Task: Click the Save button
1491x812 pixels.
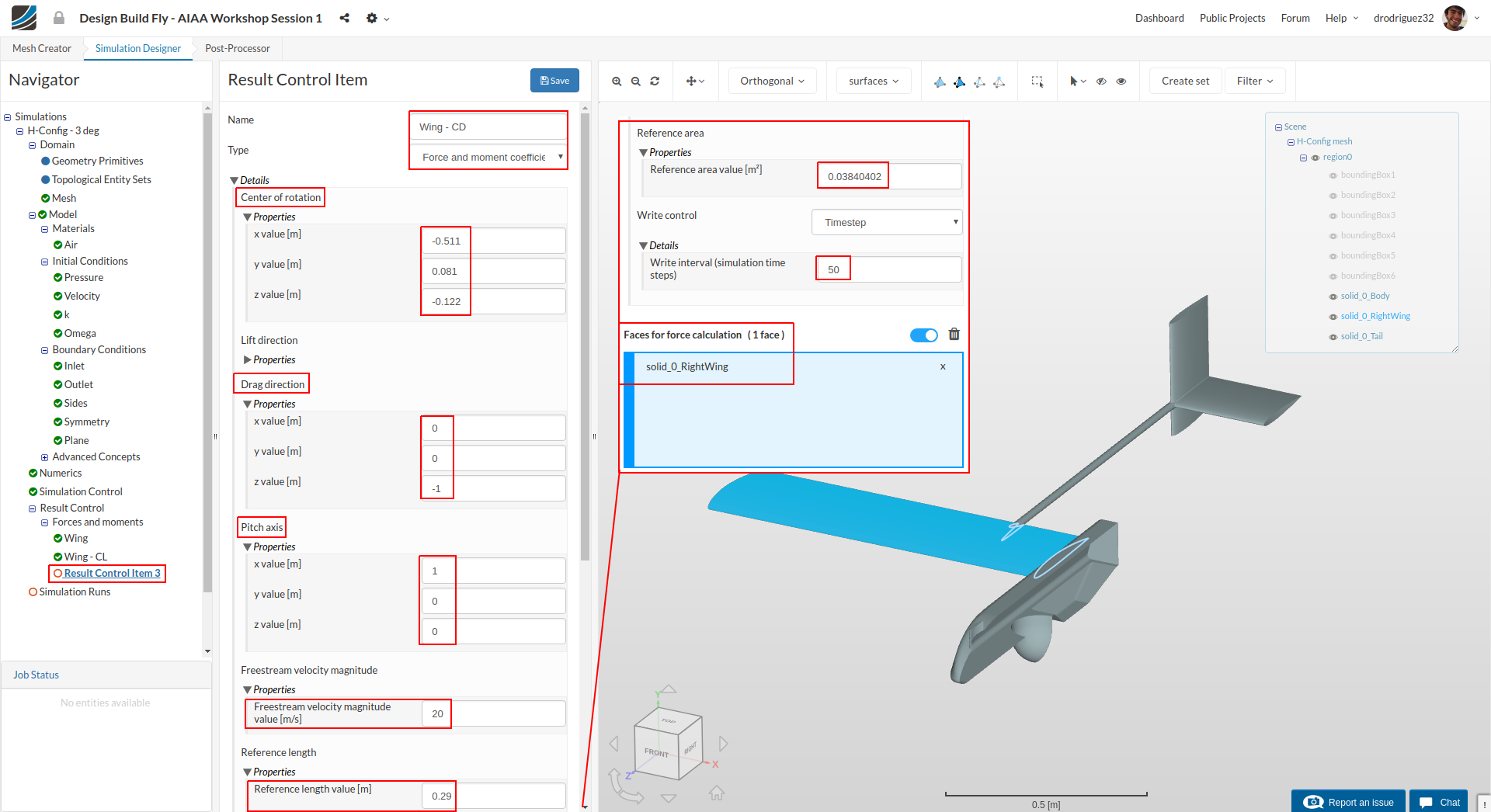Action: coord(554,81)
